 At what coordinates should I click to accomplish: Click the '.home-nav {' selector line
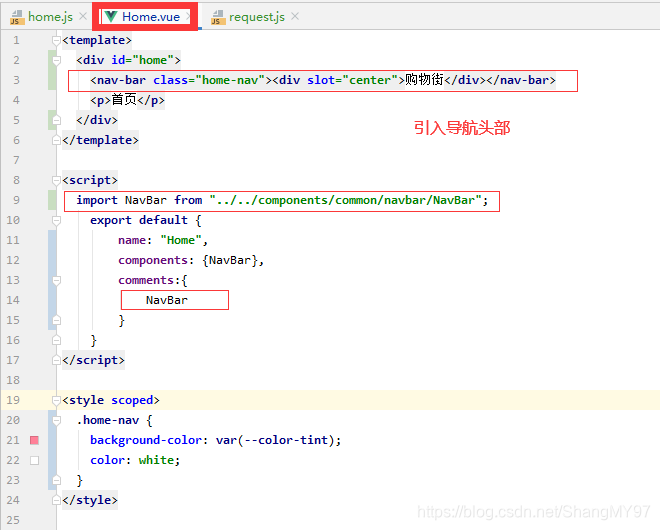point(114,421)
